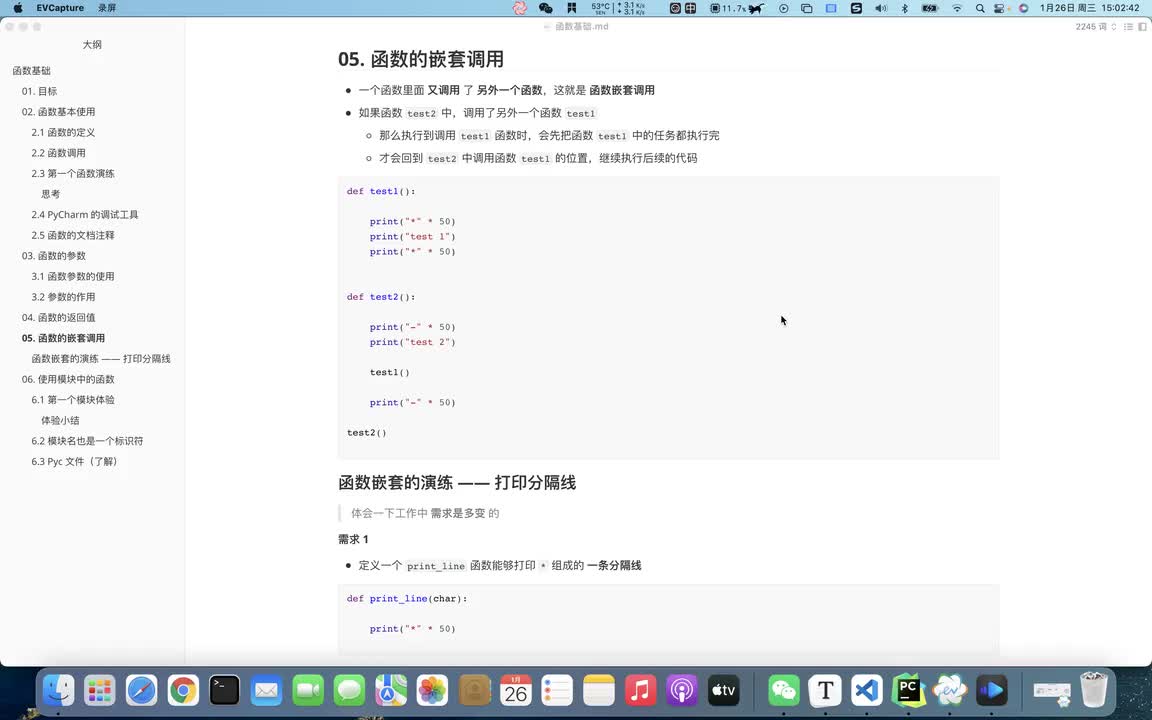
Task: Click the Bluetooth menu bar icon
Action: (905, 8)
